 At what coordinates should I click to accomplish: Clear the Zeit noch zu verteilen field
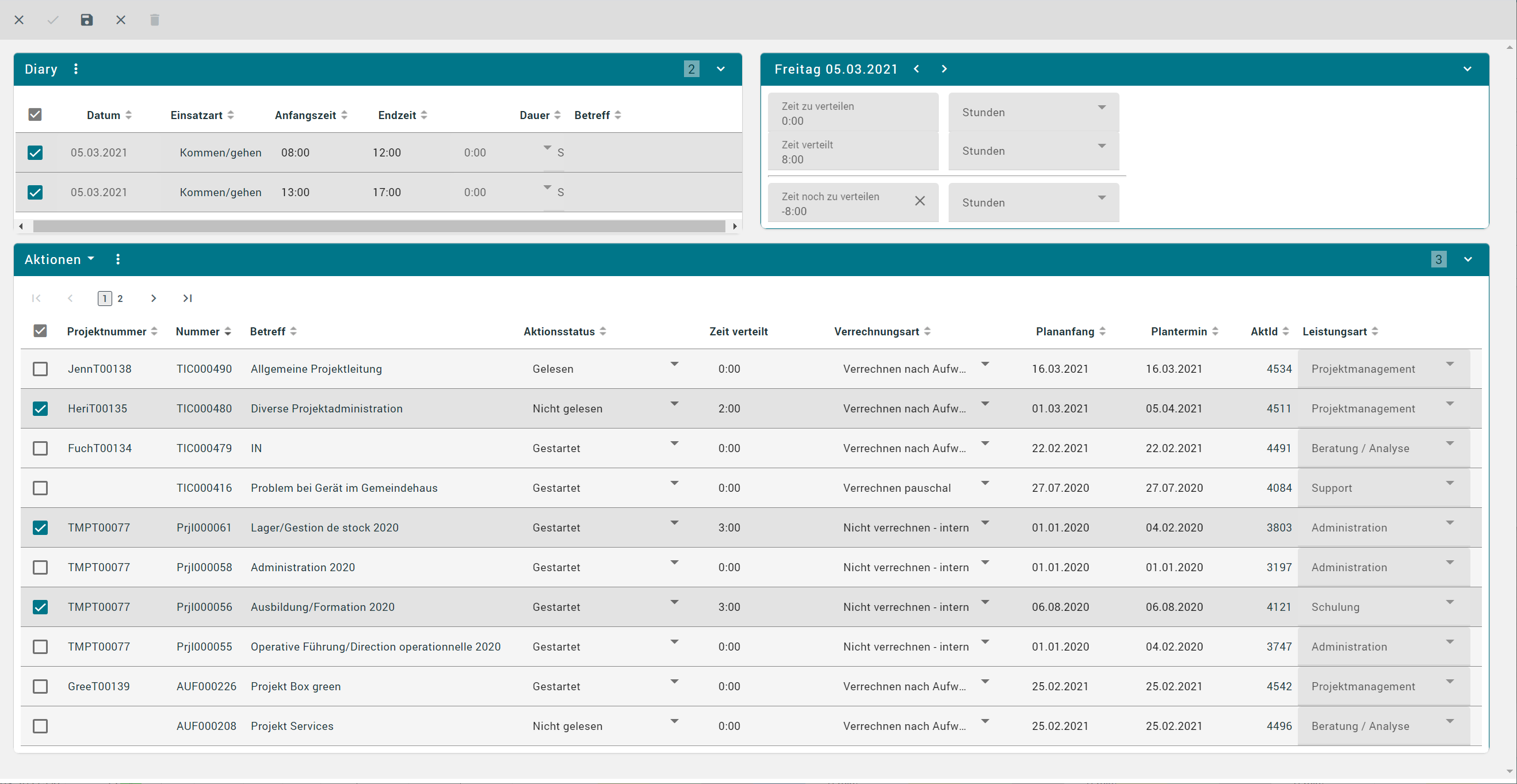pyautogui.click(x=919, y=201)
